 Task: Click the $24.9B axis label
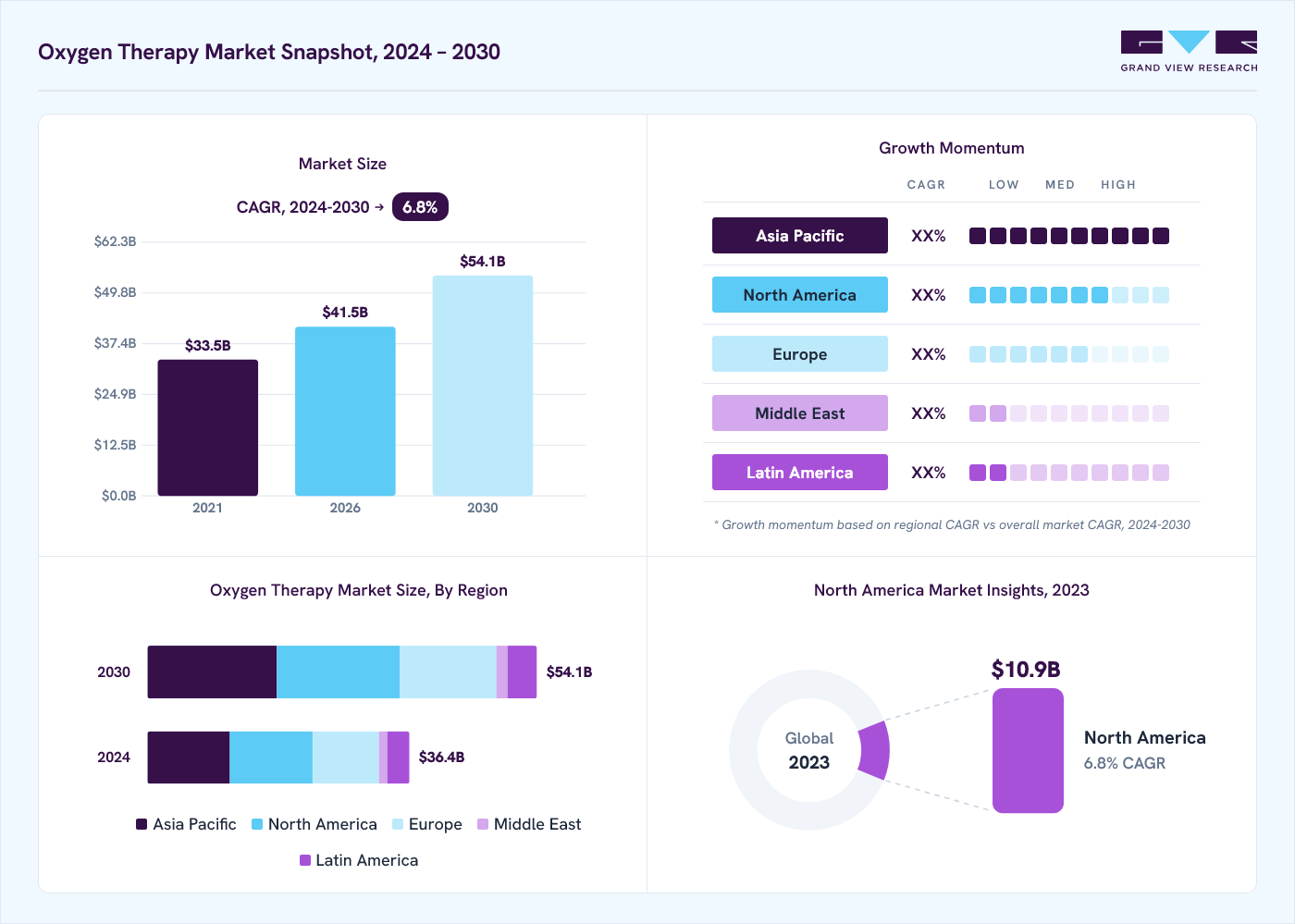click(x=115, y=394)
